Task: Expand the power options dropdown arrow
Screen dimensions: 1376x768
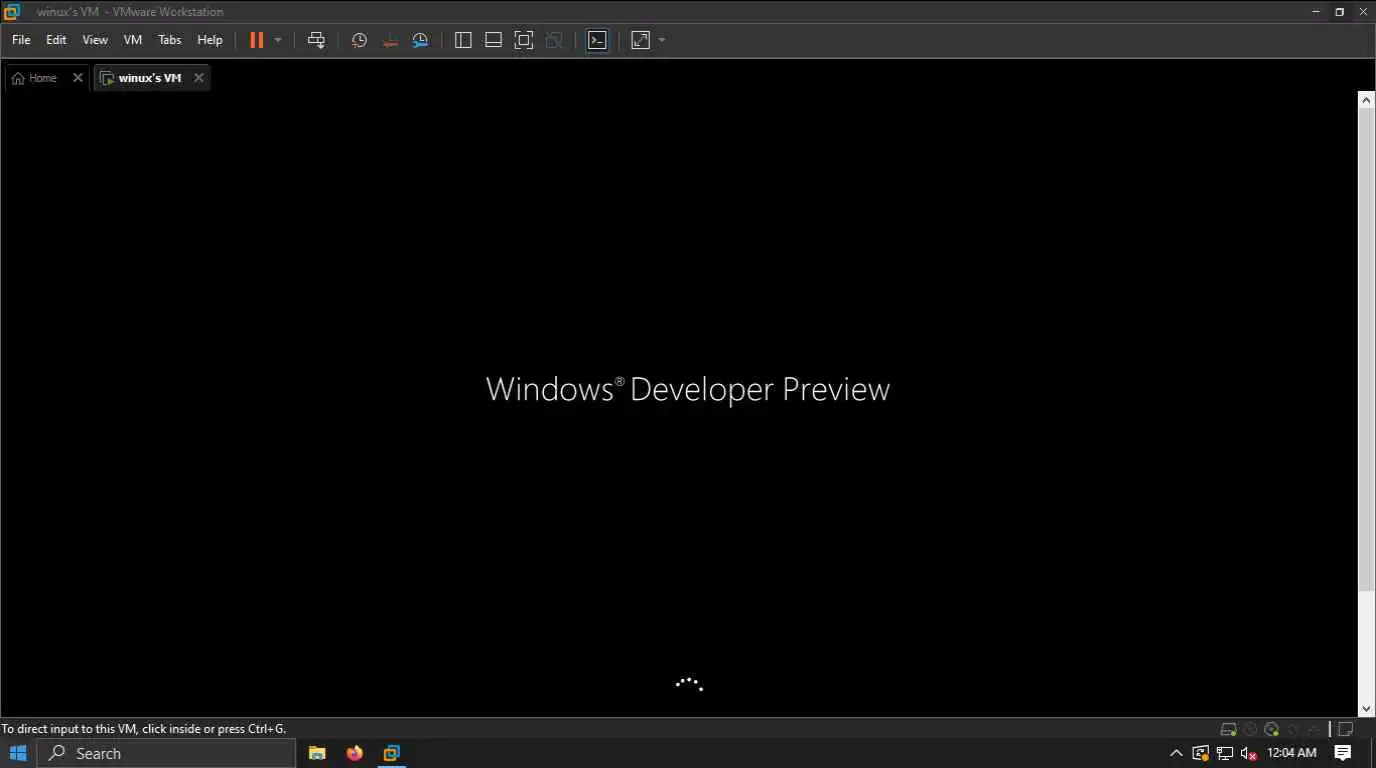Action: point(278,40)
